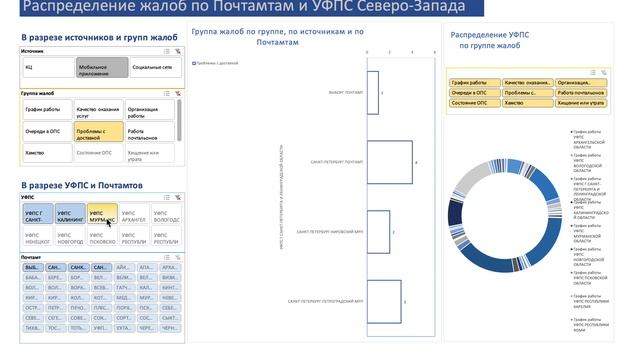Clear the filter on the yellow right-side slicer
The height and width of the screenshot is (360, 640).
coord(604,73)
